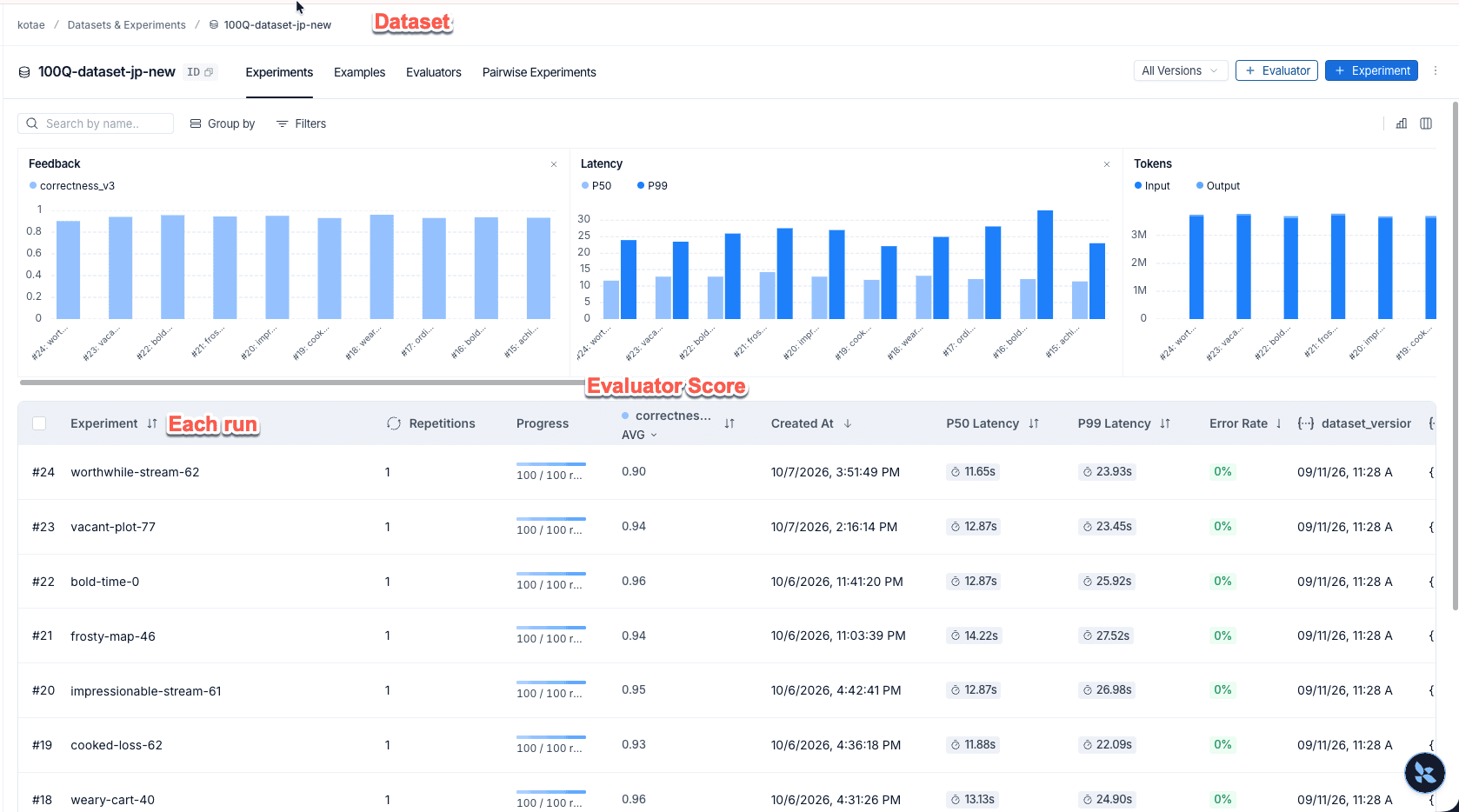Click the add Experiment button
This screenshot has width=1459, height=812.
1371,70
